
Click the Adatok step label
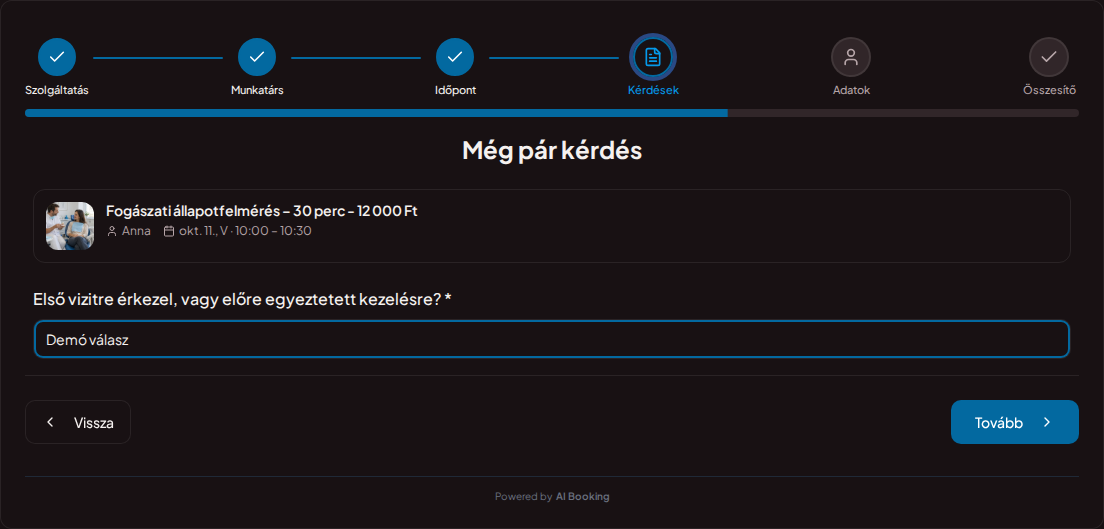pyautogui.click(x=851, y=90)
